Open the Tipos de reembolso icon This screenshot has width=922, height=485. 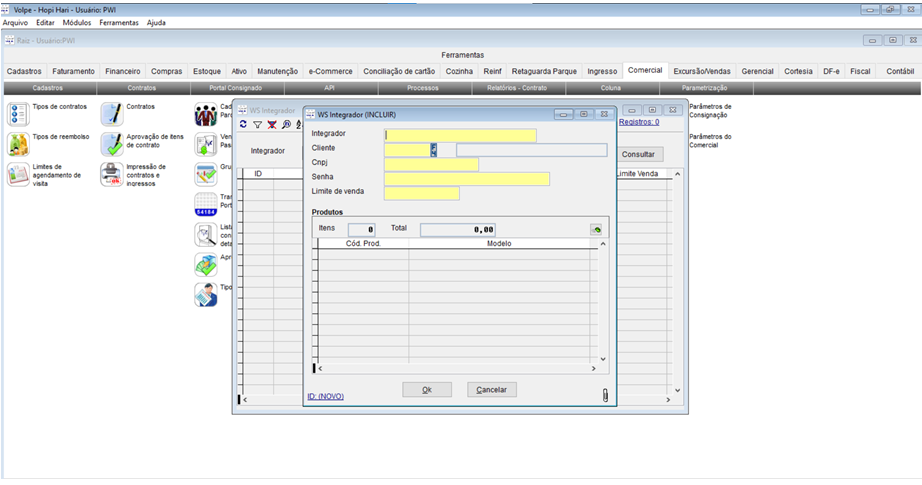tap(18, 144)
